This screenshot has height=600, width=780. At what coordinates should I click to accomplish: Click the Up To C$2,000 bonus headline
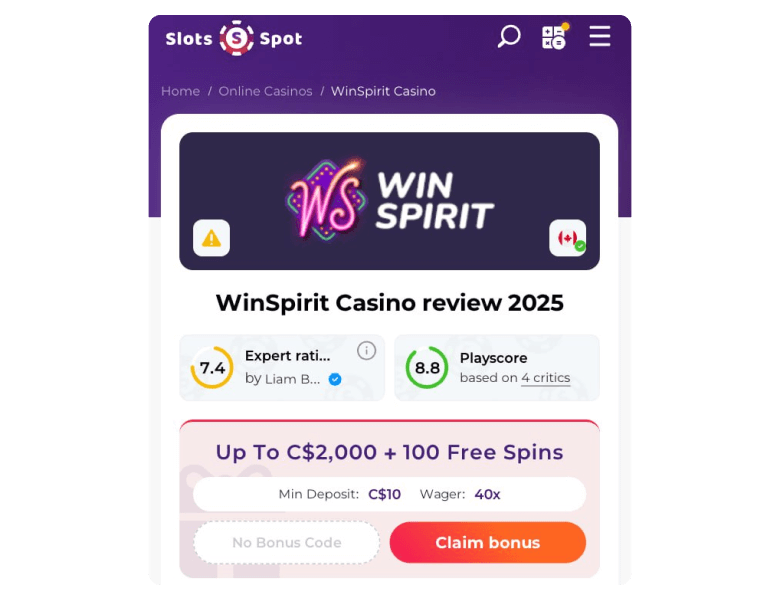(x=390, y=452)
